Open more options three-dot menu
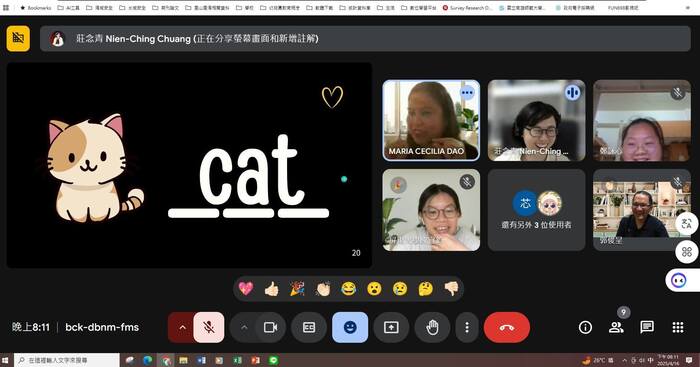 [x=467, y=327]
